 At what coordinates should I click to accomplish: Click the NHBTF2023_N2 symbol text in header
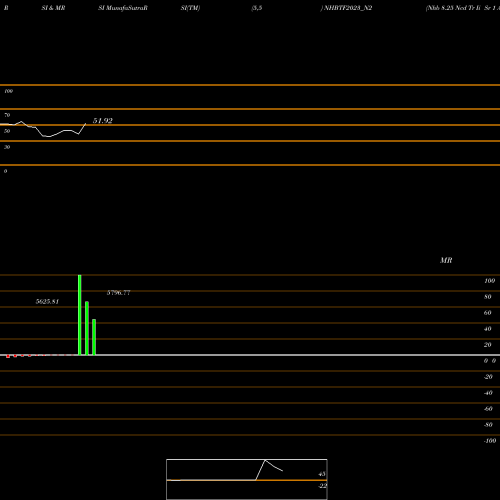pyautogui.click(x=348, y=8)
